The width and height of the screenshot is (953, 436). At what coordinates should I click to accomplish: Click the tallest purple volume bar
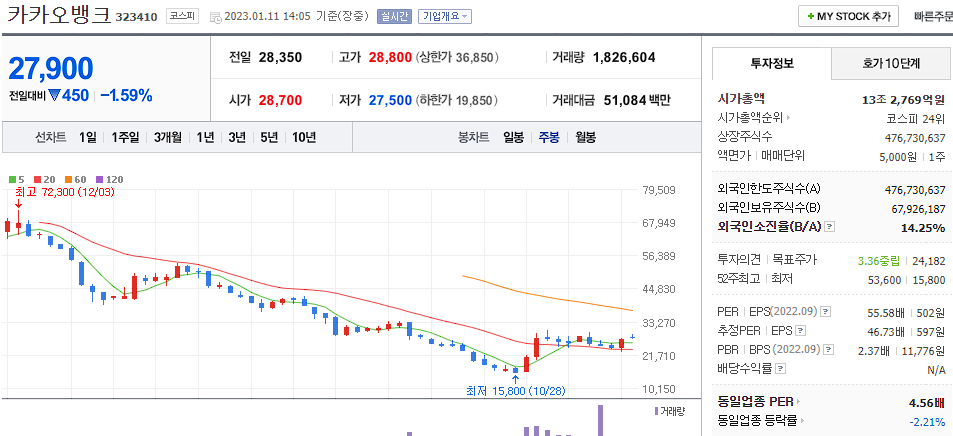tap(600, 420)
